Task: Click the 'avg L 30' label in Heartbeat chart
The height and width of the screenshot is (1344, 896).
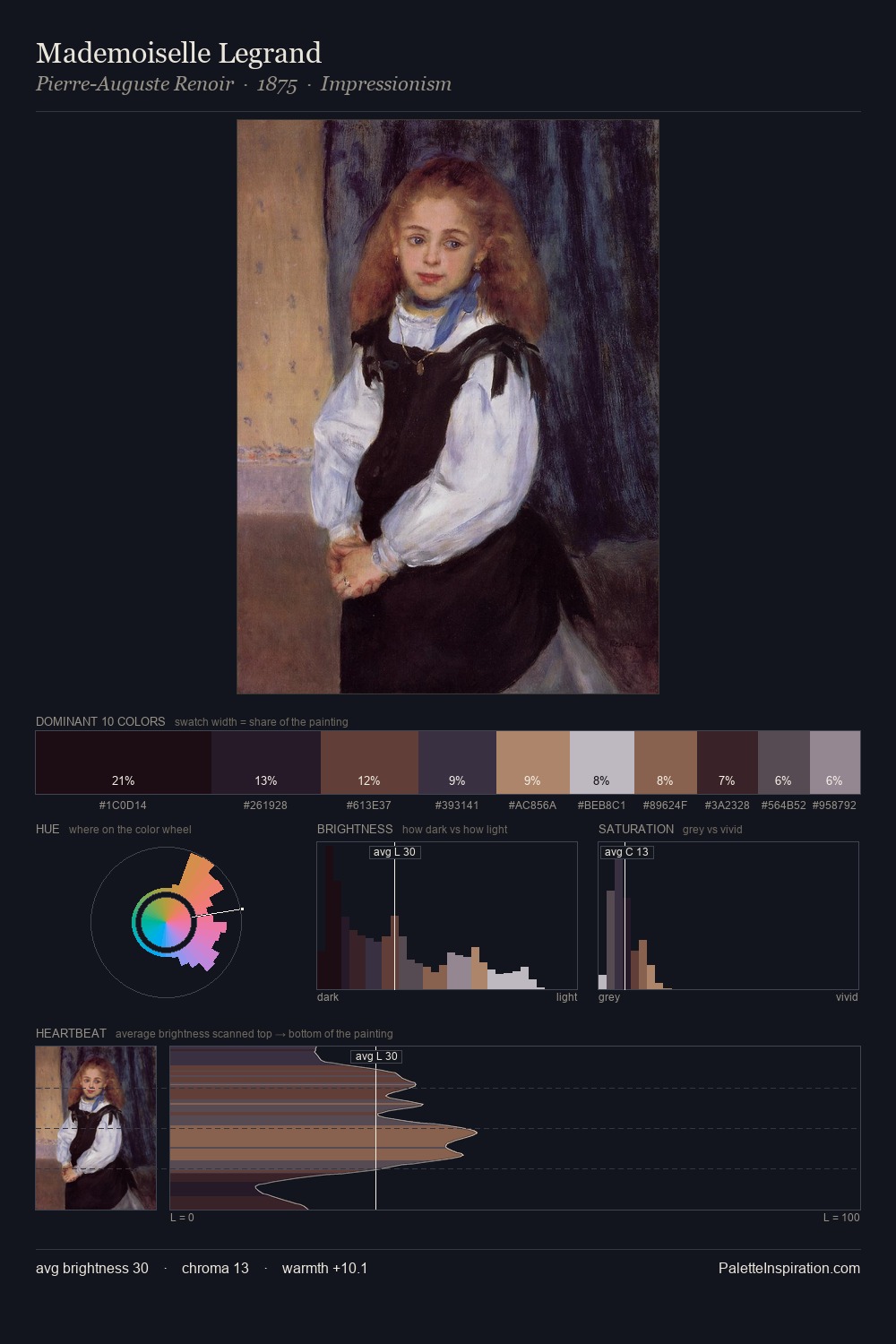Action: pyautogui.click(x=376, y=1056)
